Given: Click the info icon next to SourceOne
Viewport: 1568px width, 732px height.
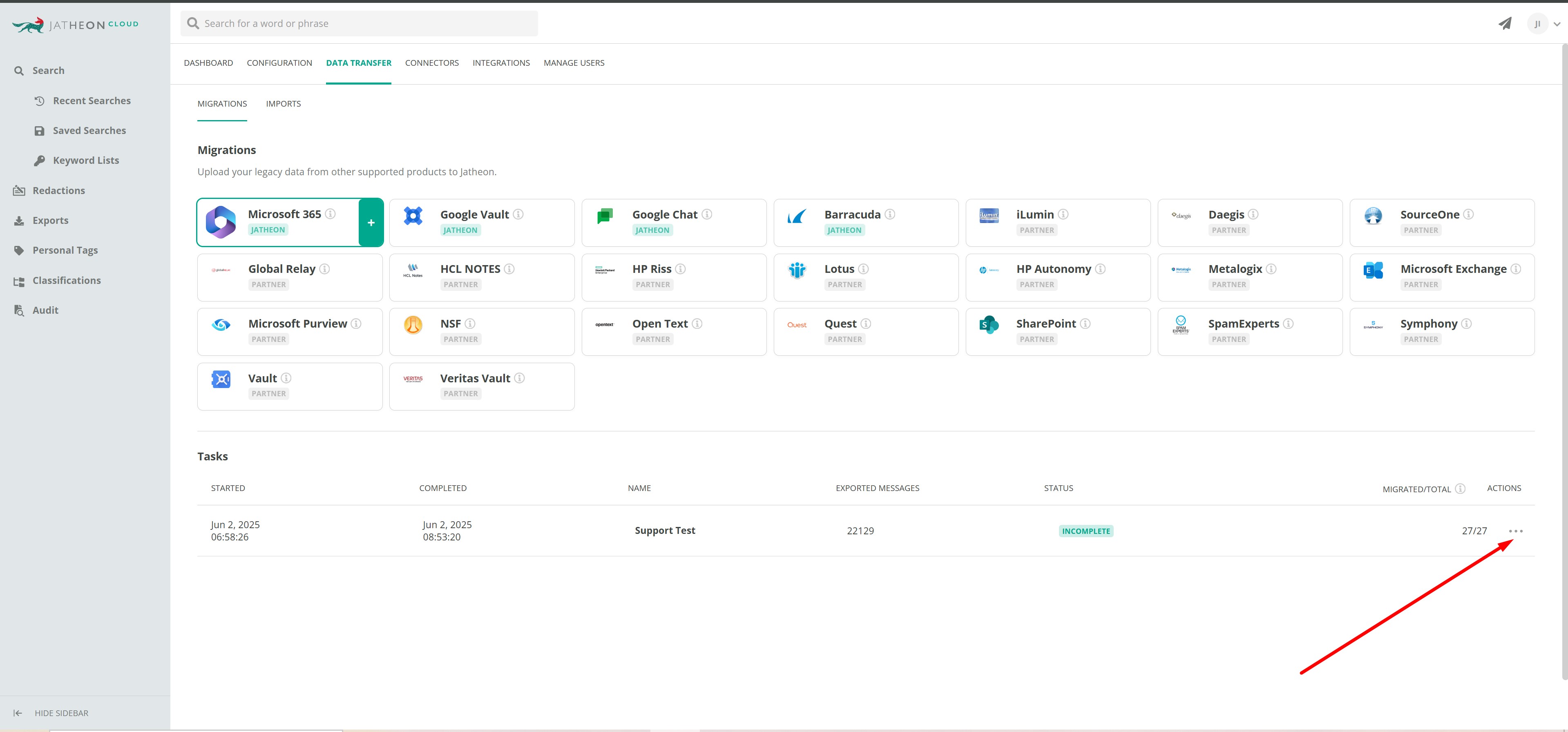Looking at the screenshot, I should 1468,214.
